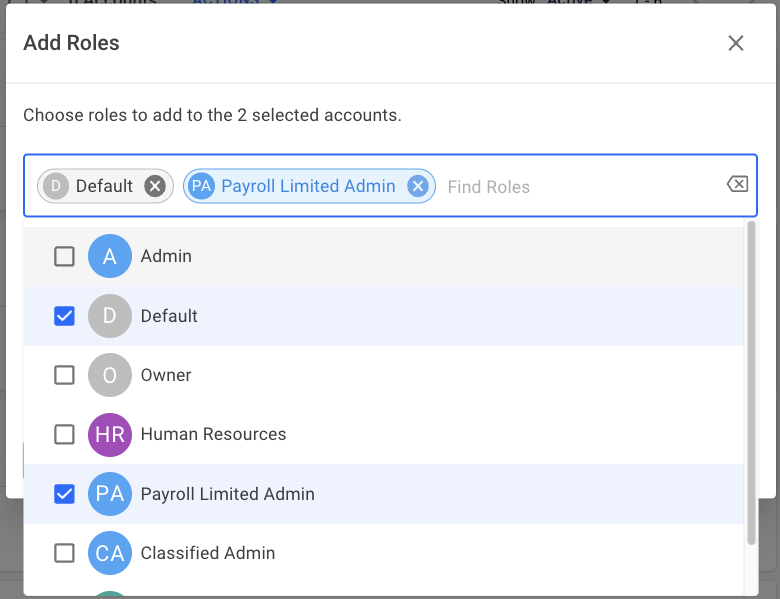Image resolution: width=780 pixels, height=599 pixels.
Task: Uncheck the Payroll Limited Admin checkbox
Action: 64,494
